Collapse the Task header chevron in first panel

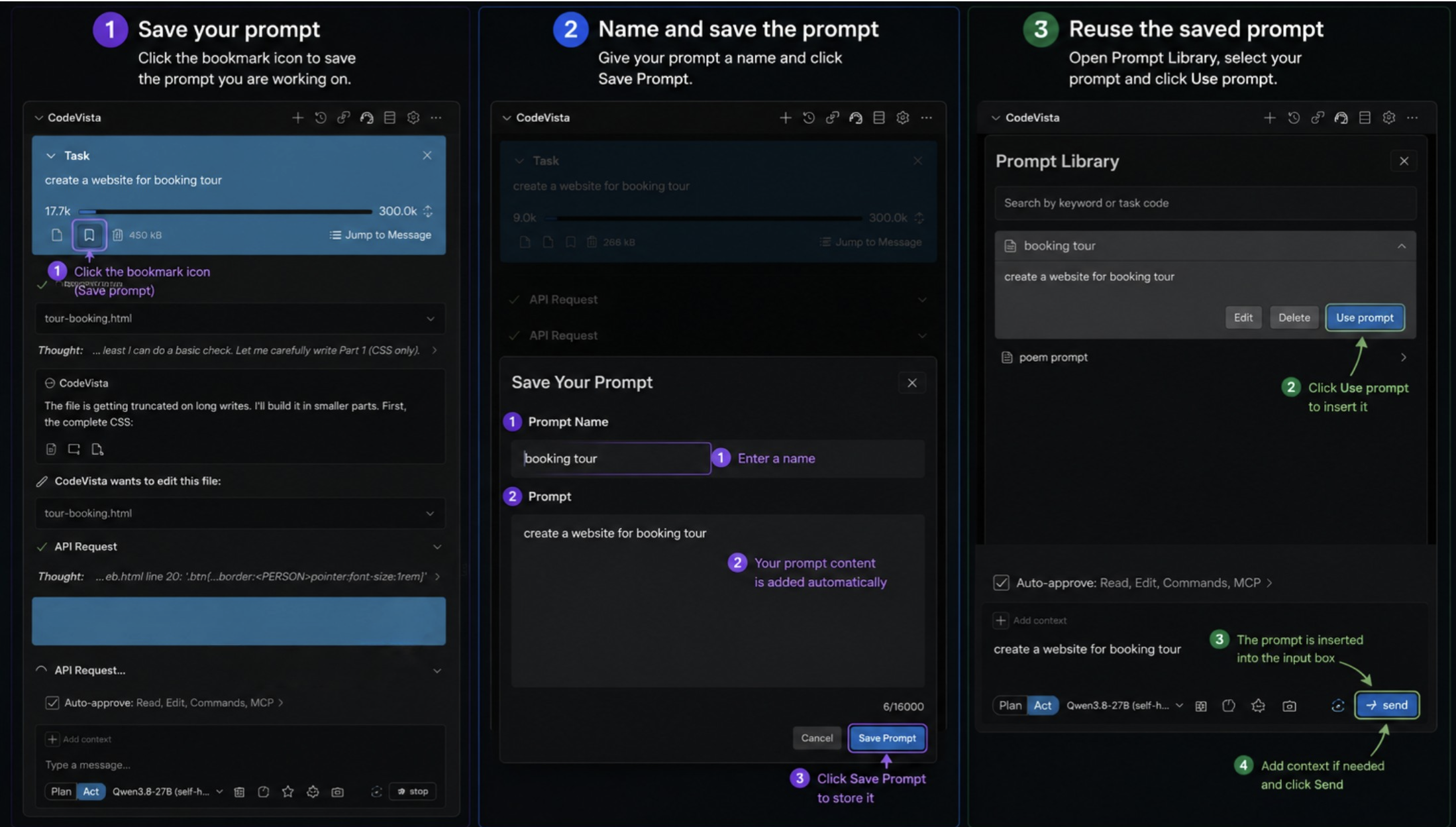[50, 156]
